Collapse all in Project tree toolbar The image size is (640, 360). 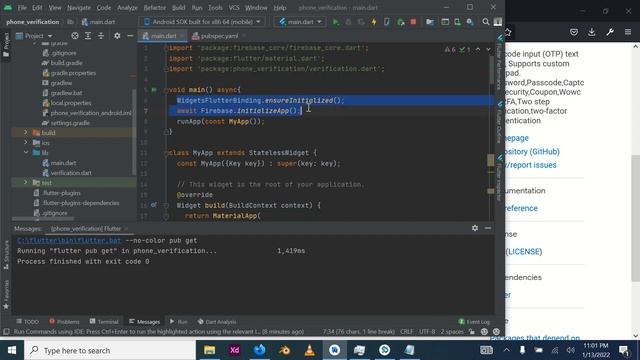point(101,36)
